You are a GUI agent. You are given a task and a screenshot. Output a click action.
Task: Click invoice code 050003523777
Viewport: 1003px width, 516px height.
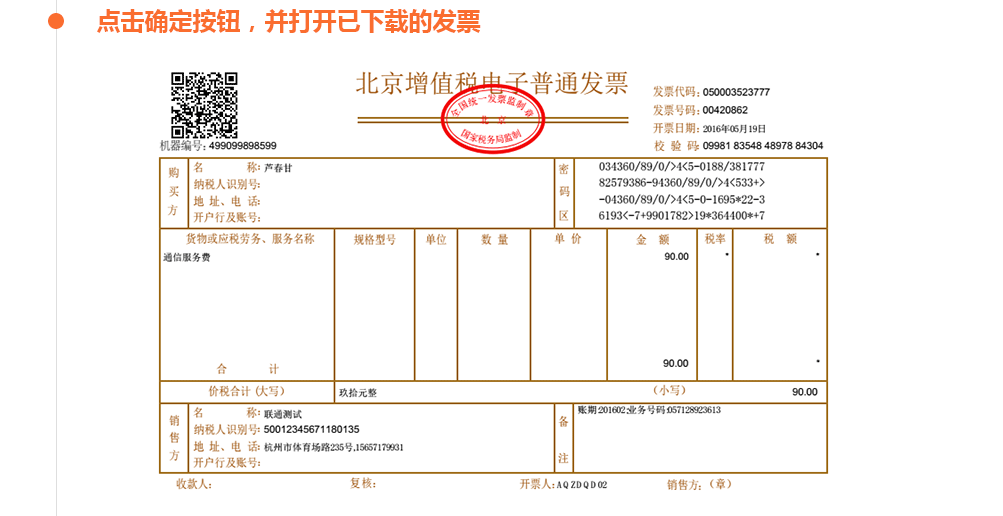pyautogui.click(x=736, y=92)
